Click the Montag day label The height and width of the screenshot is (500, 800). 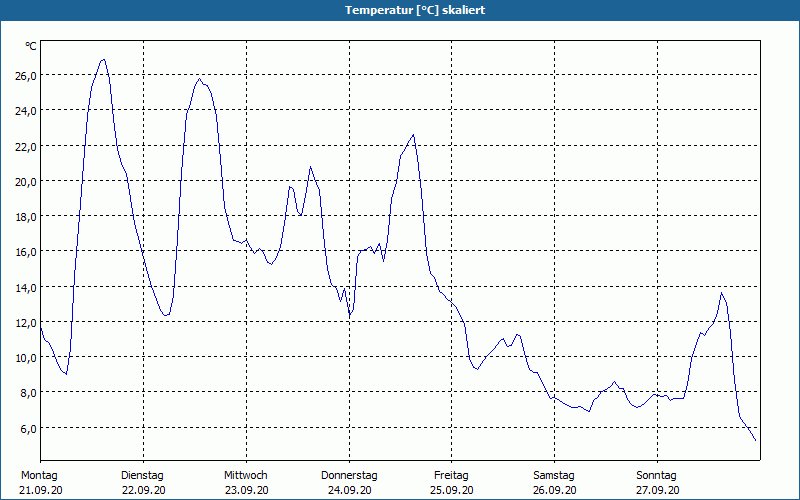39,476
